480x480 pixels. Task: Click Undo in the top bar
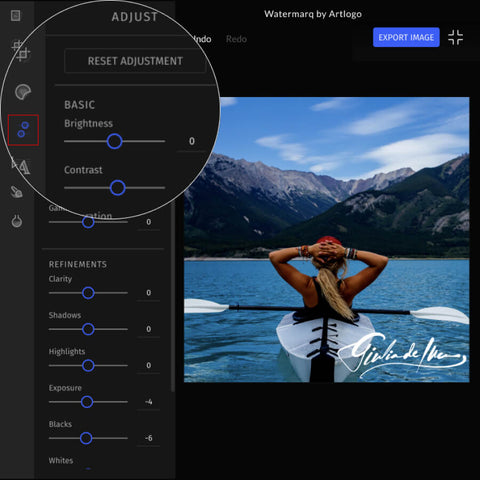coord(202,39)
